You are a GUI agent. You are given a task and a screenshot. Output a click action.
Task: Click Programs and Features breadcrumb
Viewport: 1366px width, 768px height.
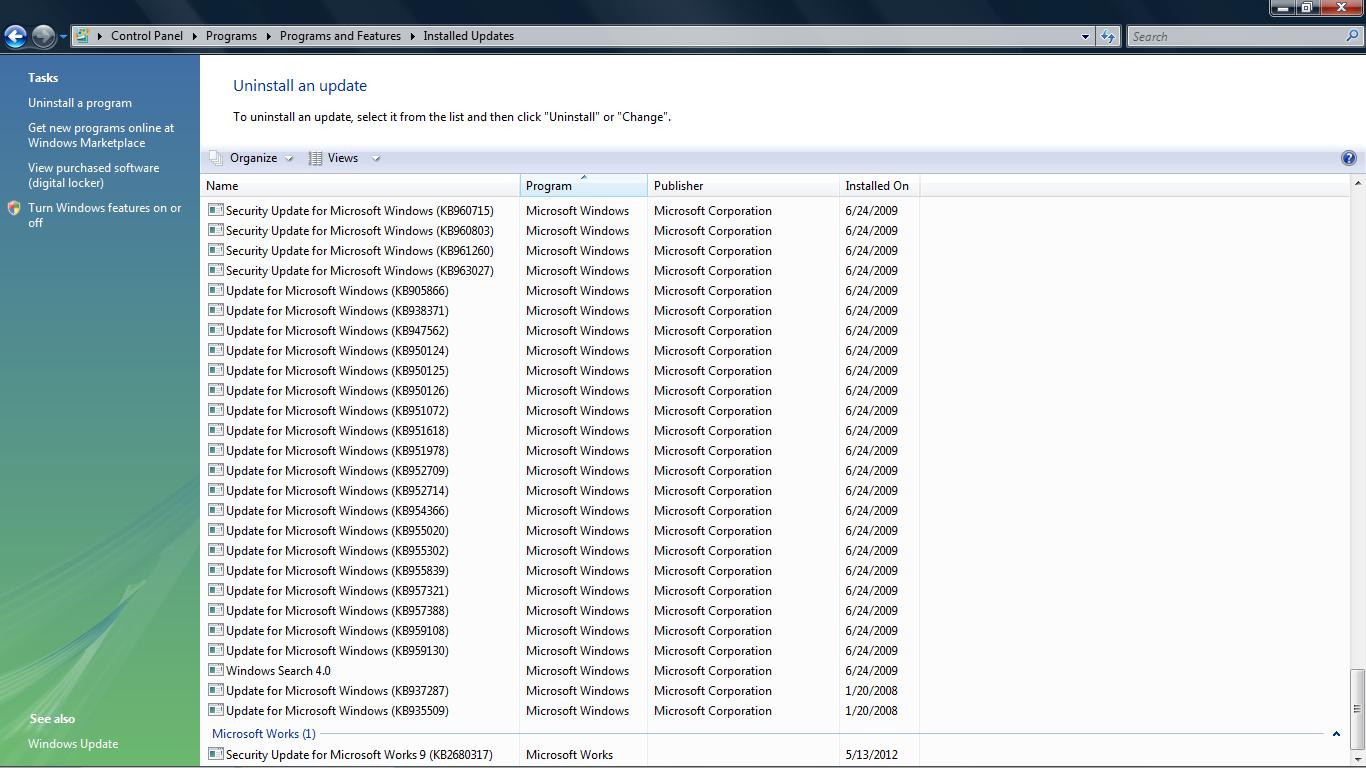coord(340,36)
